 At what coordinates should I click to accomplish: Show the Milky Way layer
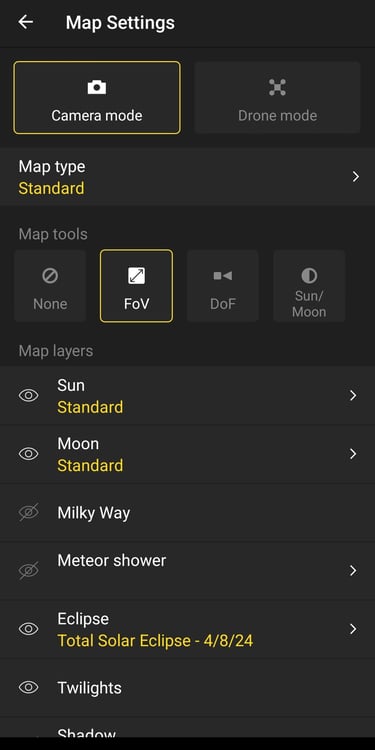click(x=29, y=512)
